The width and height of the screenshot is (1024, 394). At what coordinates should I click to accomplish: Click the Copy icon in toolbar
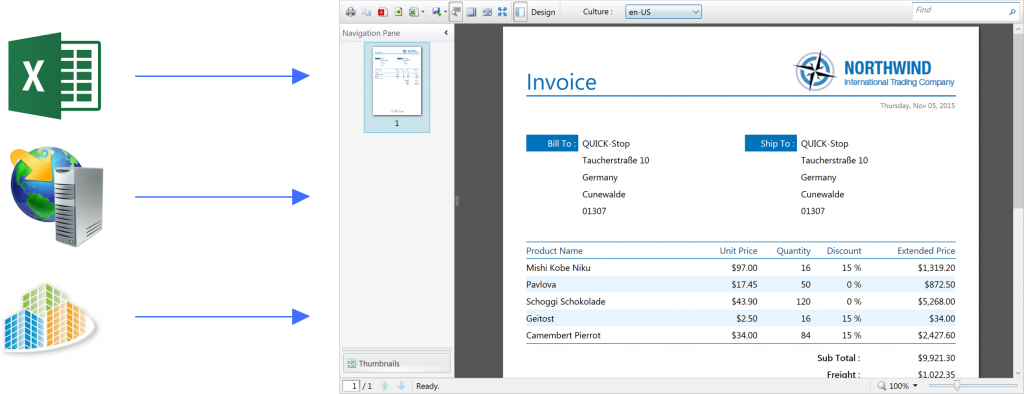point(366,12)
